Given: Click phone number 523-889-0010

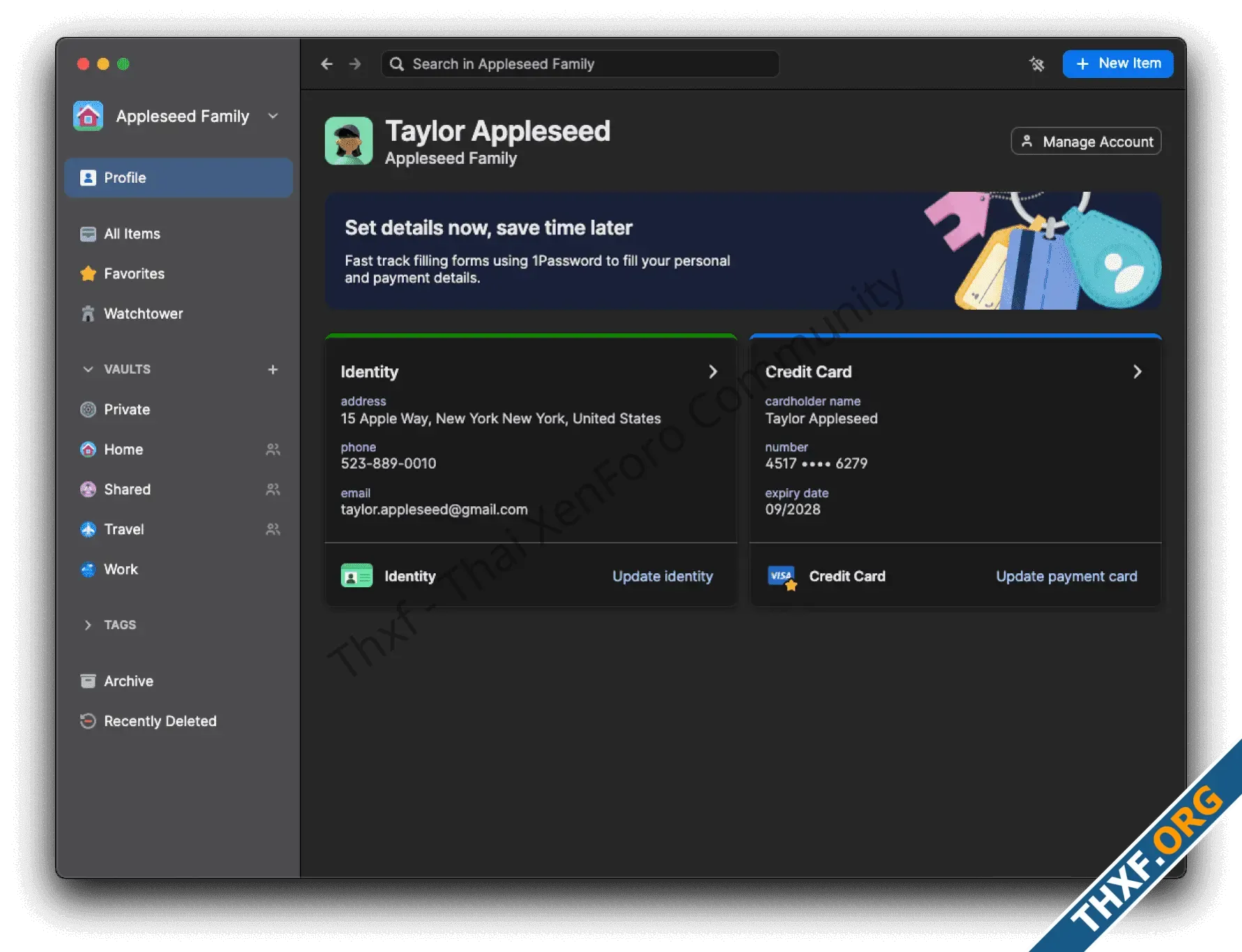Looking at the screenshot, I should click(388, 464).
